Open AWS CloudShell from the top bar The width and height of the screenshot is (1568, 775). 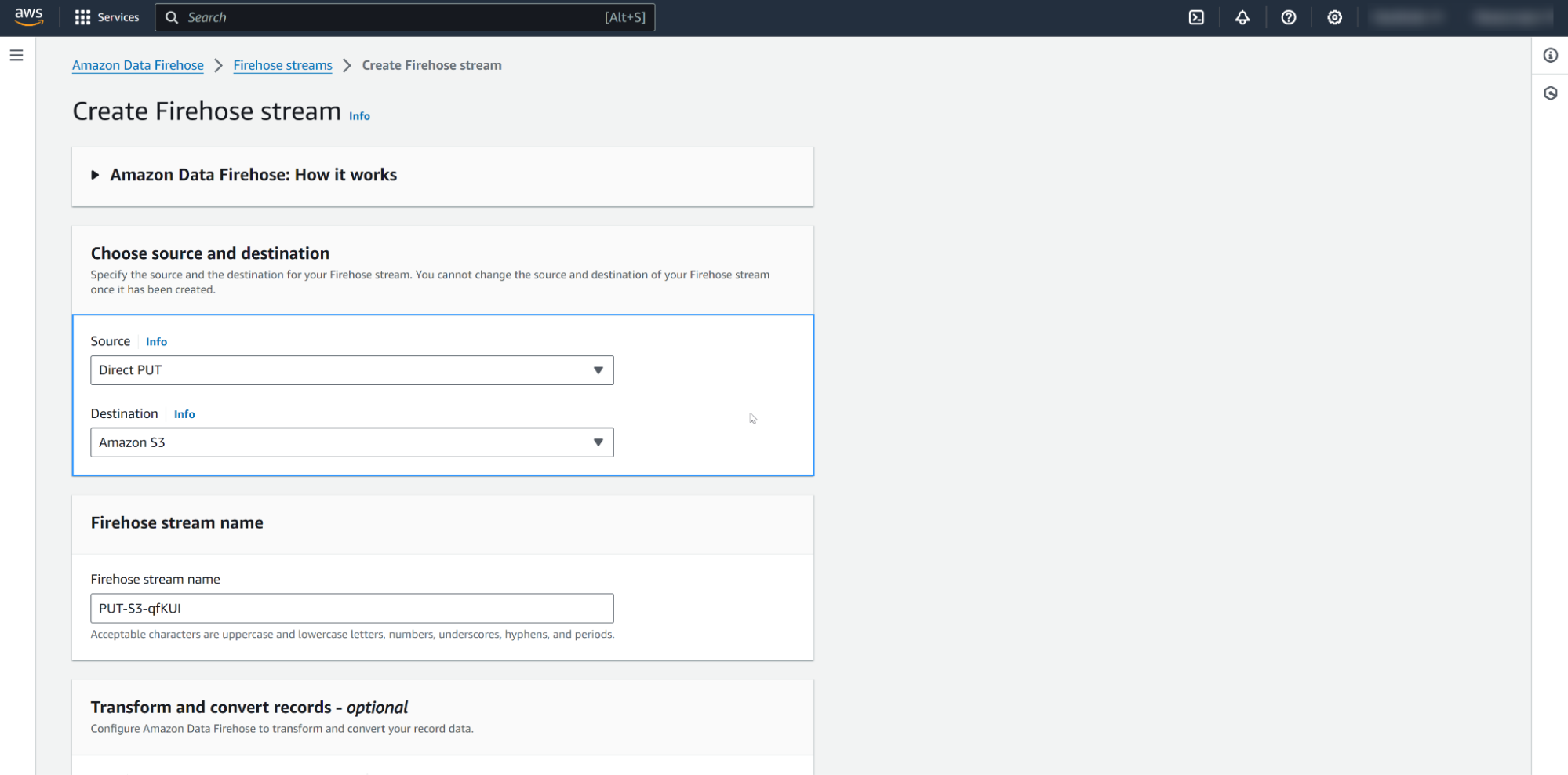pos(1196,17)
